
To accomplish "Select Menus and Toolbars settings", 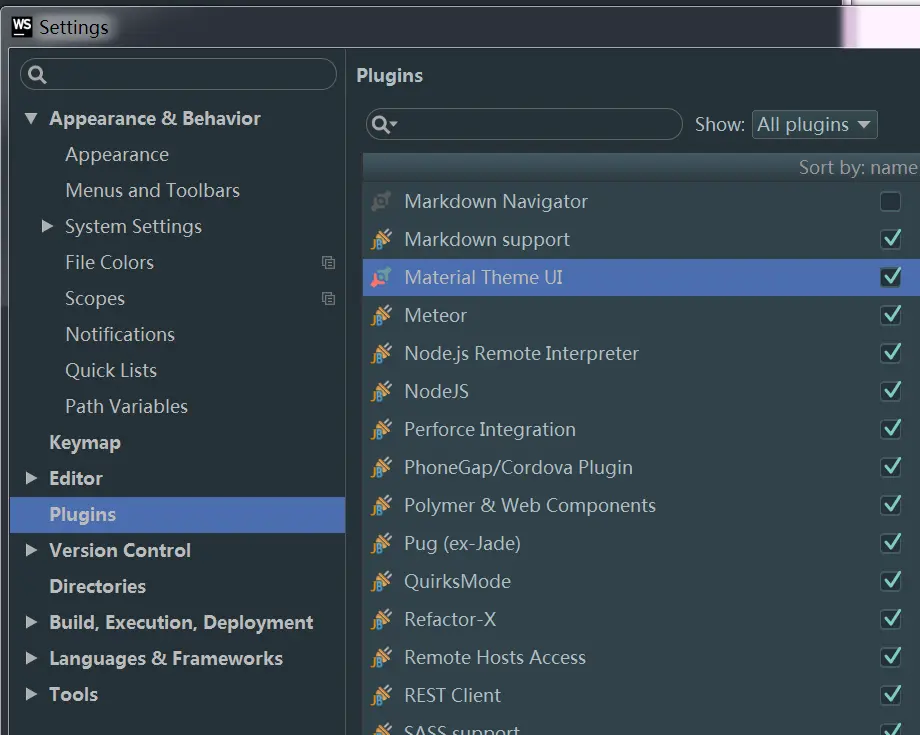I will click(x=152, y=191).
